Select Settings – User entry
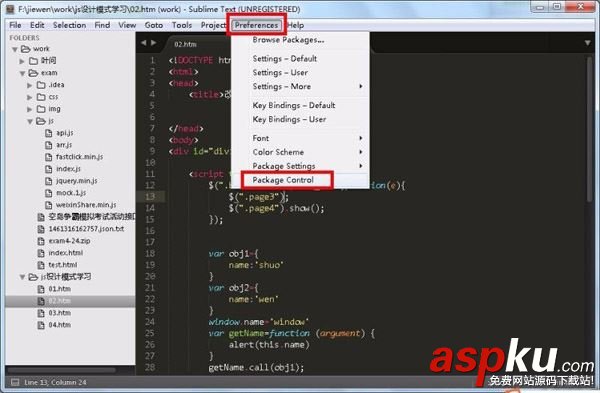Viewport: 600px width, 393px height. click(x=280, y=72)
